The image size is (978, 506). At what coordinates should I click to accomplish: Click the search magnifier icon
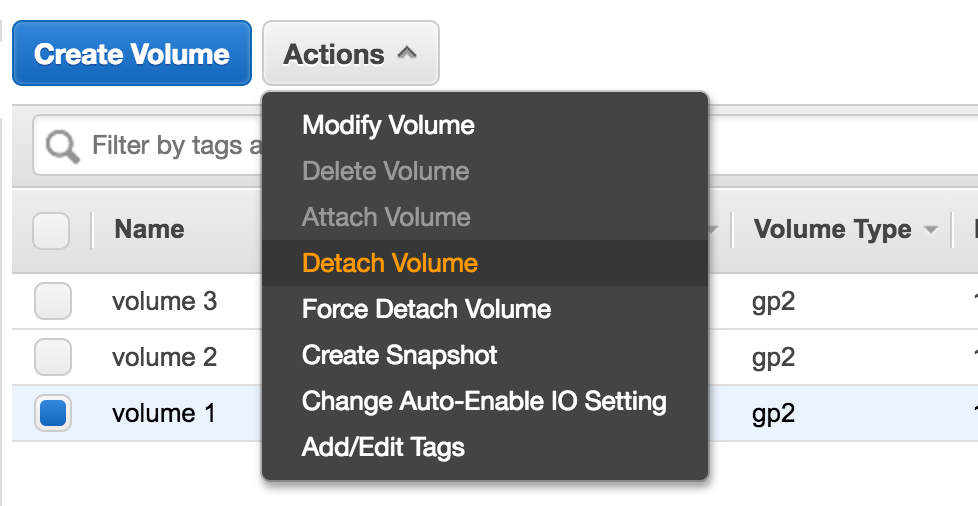[x=62, y=147]
